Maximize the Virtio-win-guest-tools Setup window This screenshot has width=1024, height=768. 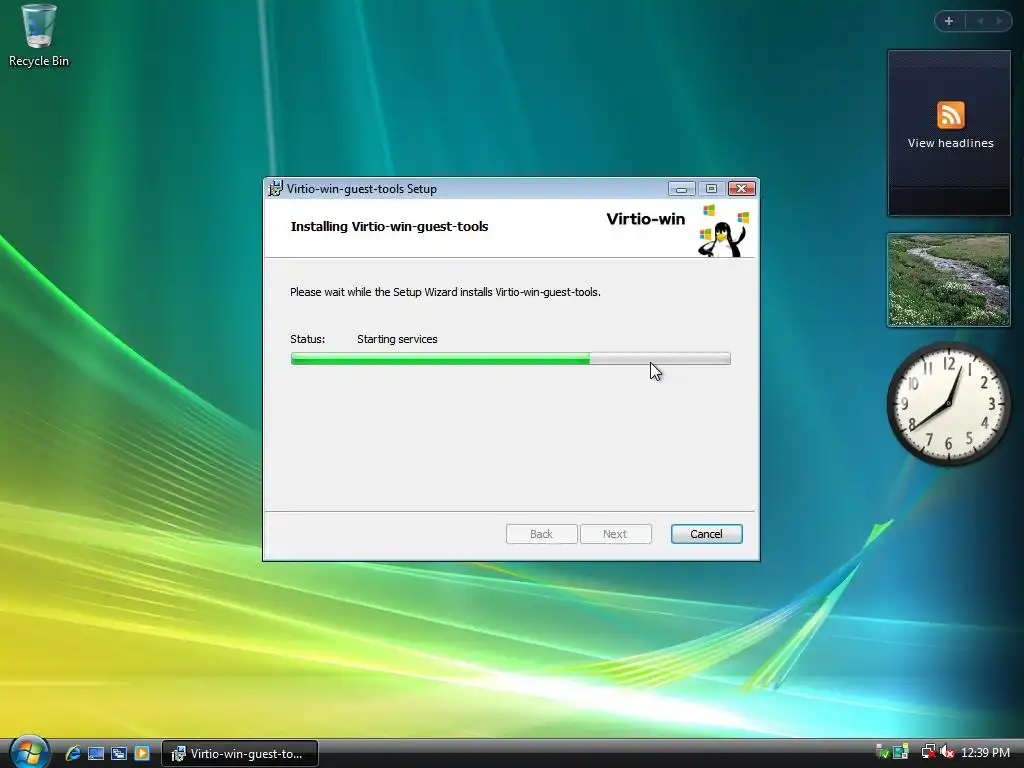coord(711,189)
